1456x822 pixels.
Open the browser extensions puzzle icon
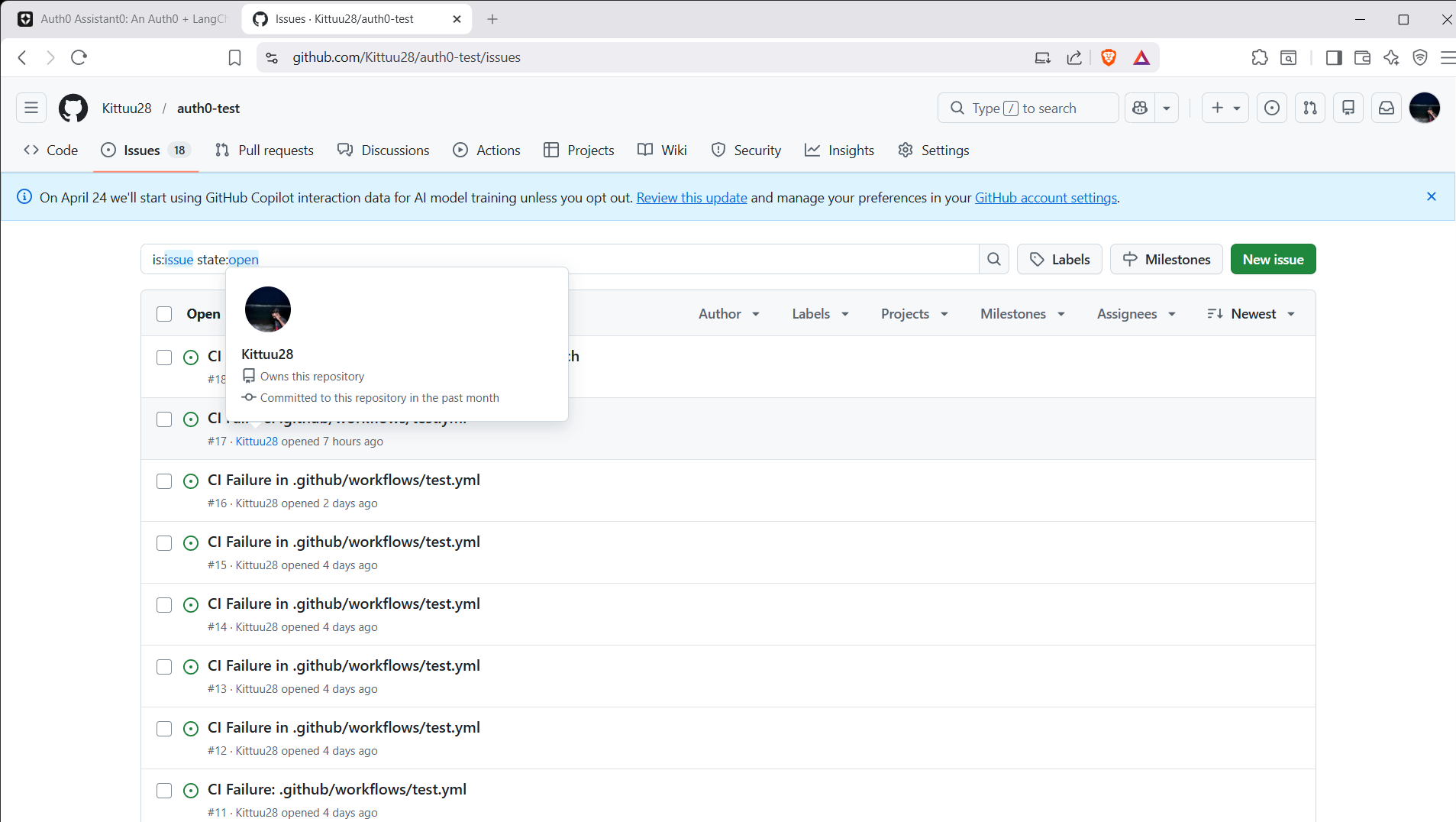click(1260, 57)
